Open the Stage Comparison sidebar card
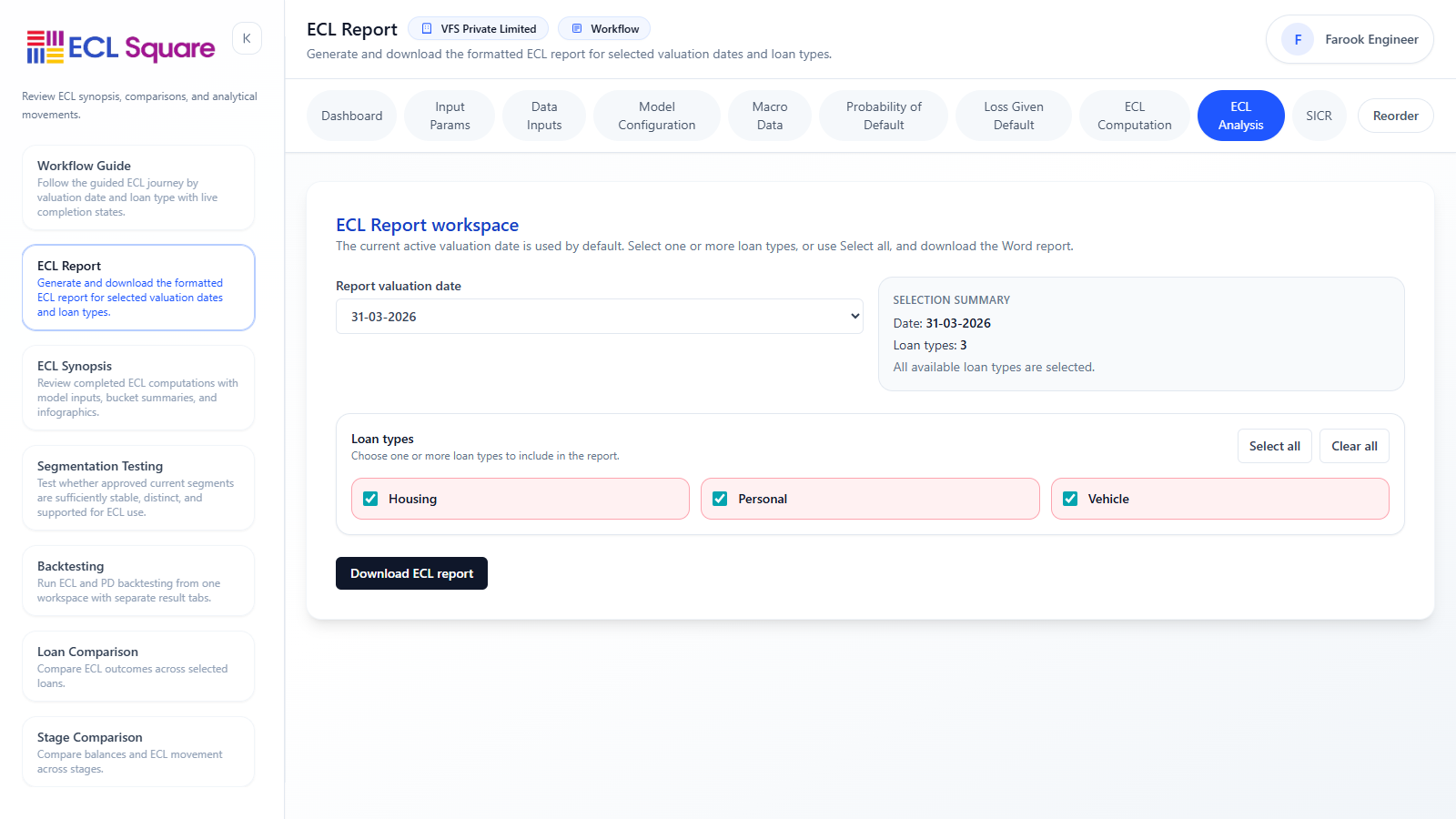 pyautogui.click(x=138, y=752)
